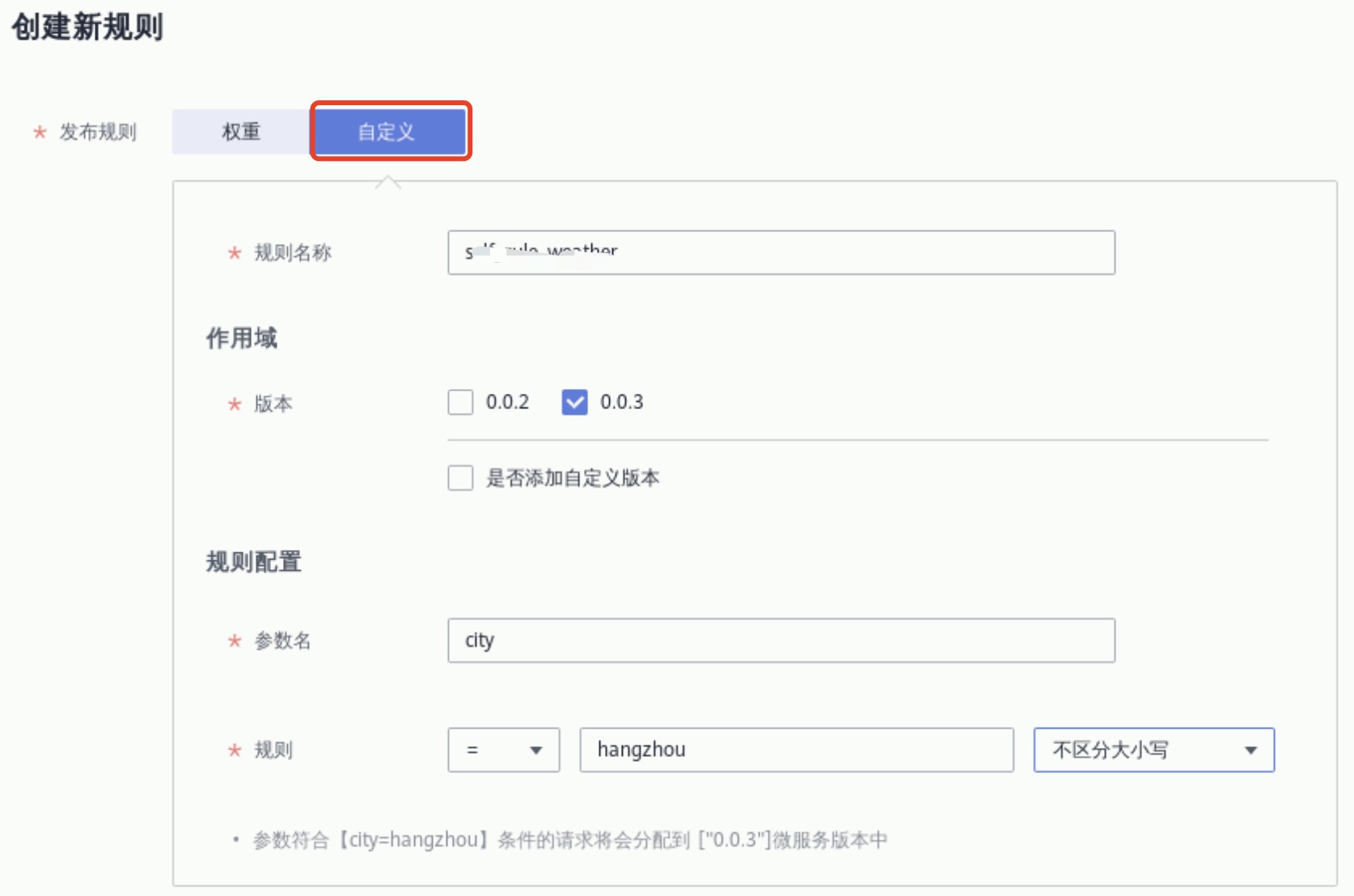Expand the 不区分大小写 dropdown

click(1153, 750)
